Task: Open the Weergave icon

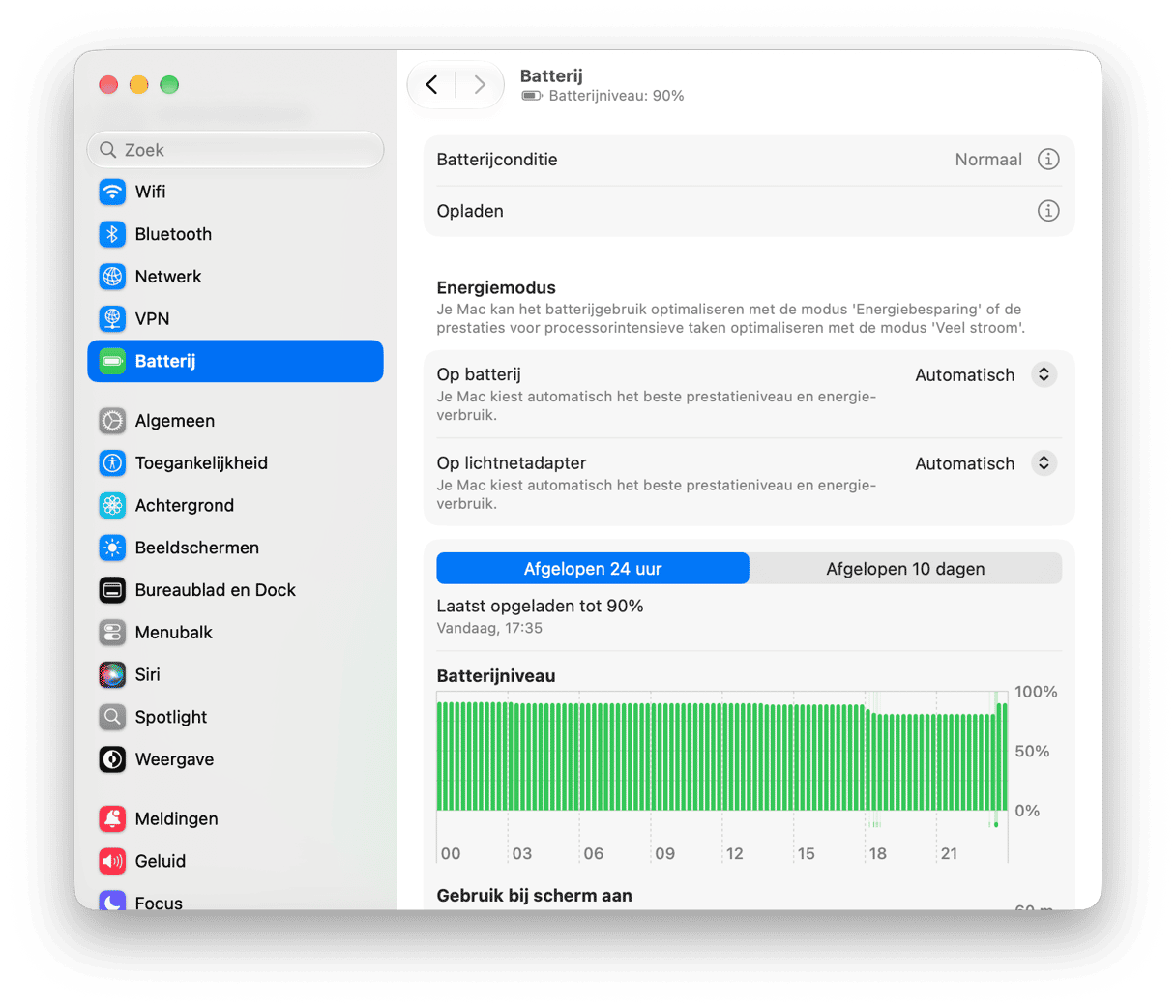Action: pos(112,759)
